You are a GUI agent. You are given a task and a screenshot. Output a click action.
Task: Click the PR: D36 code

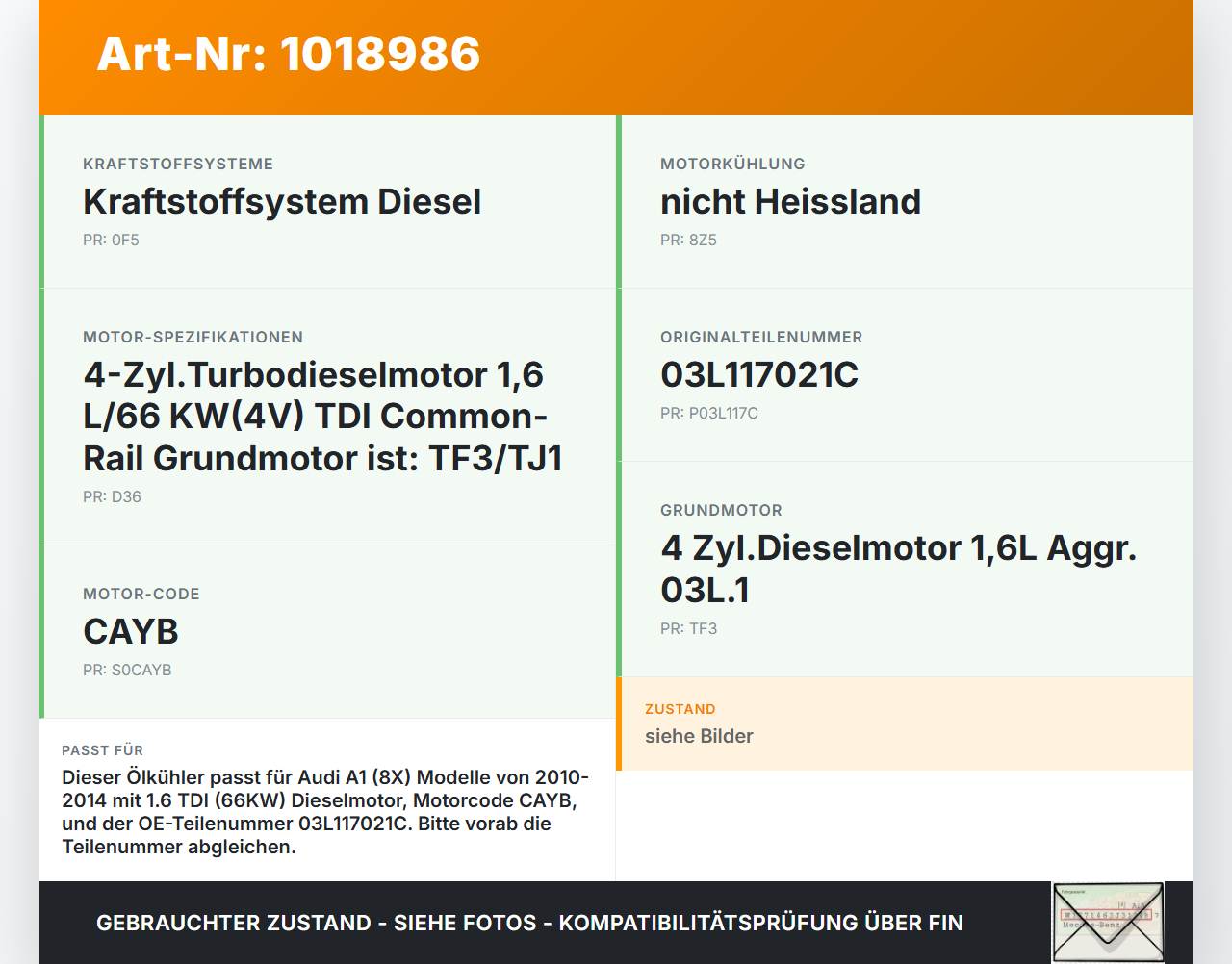[x=112, y=496]
